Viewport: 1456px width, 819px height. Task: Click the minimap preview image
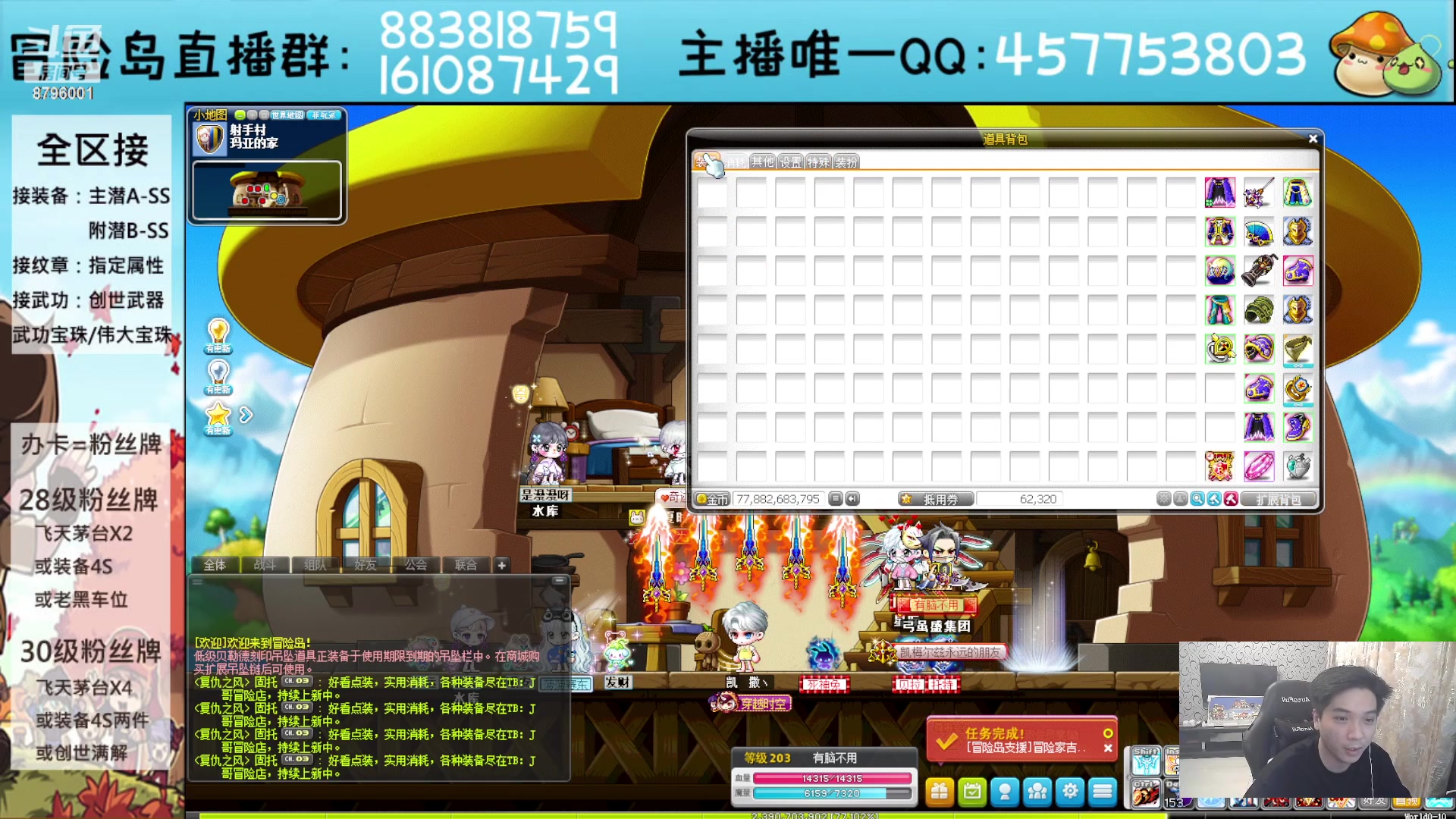267,190
